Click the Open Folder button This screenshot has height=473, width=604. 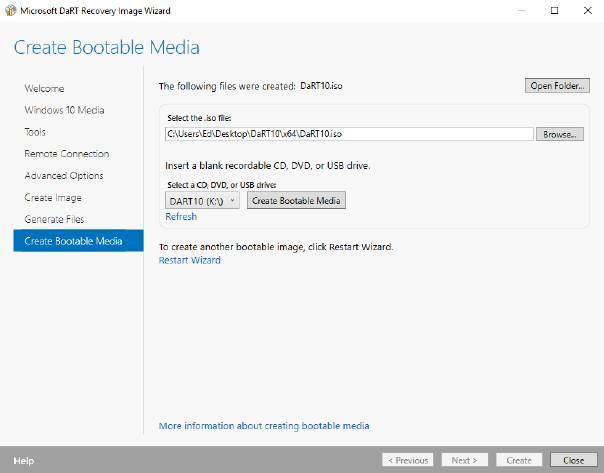click(x=556, y=86)
